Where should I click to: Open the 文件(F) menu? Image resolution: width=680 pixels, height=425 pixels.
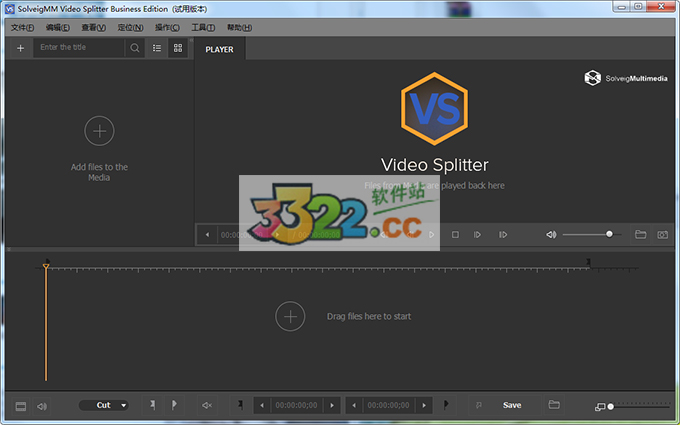coord(22,27)
